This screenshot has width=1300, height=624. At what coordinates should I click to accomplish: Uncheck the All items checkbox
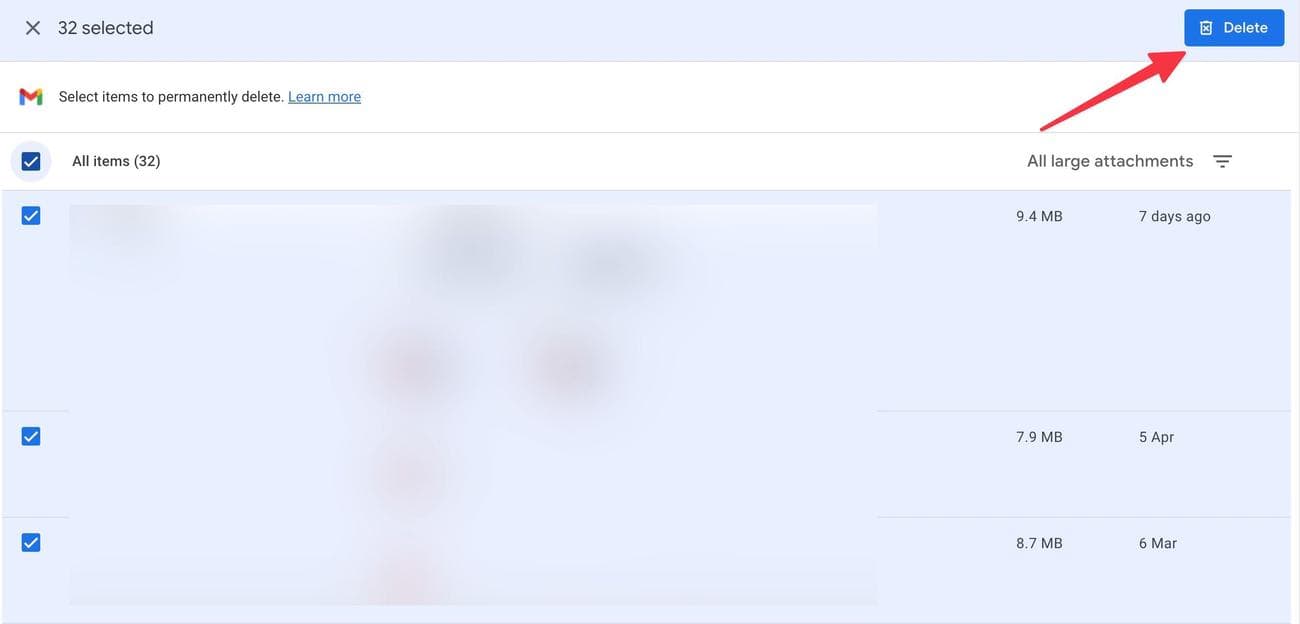[31, 161]
